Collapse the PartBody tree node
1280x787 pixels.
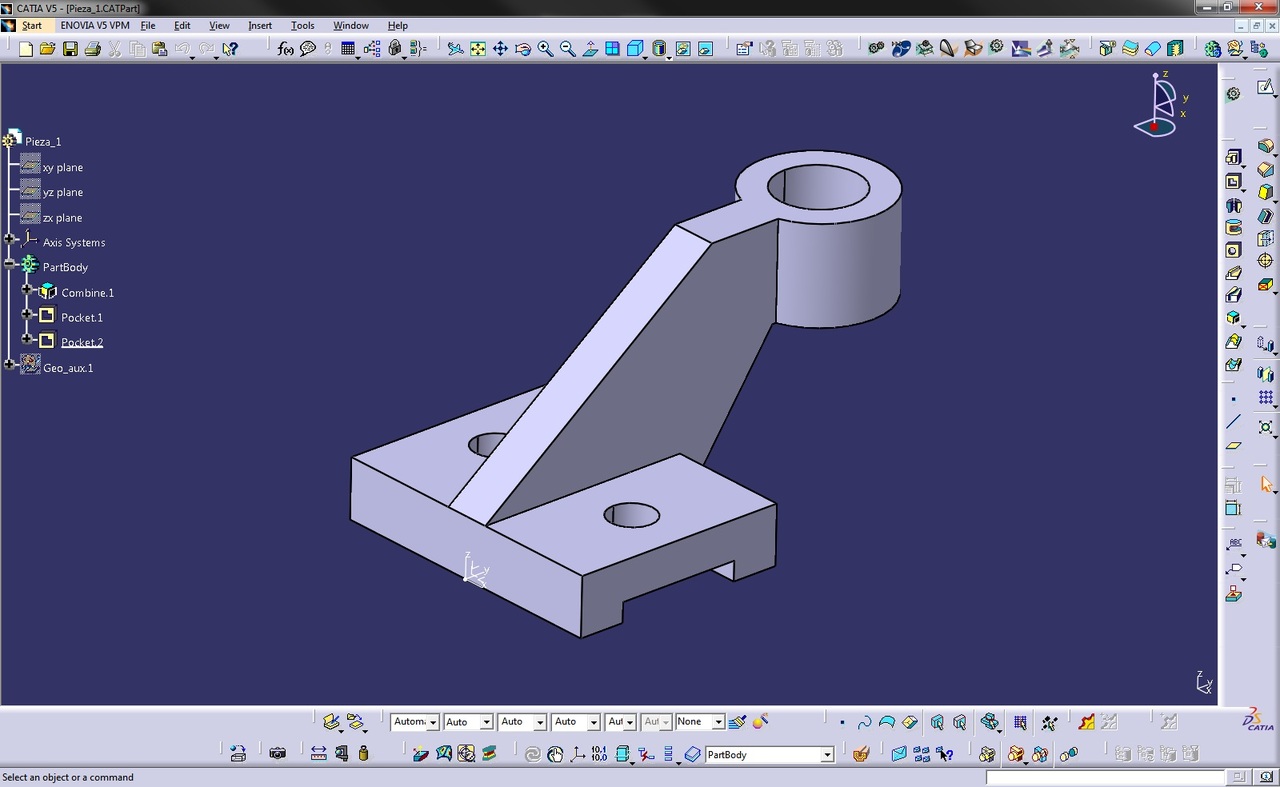point(10,264)
